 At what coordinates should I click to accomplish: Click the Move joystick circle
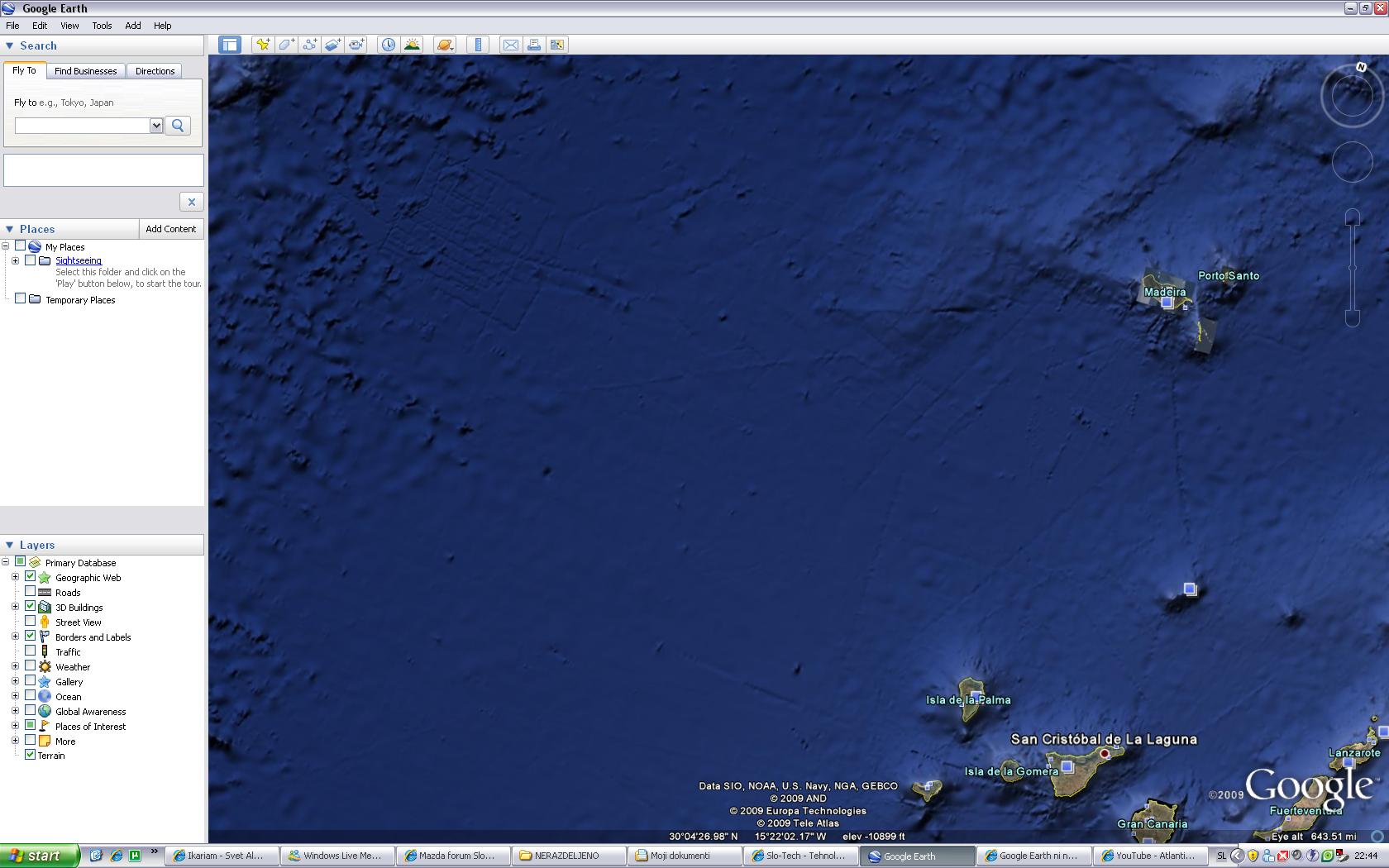click(x=1353, y=162)
